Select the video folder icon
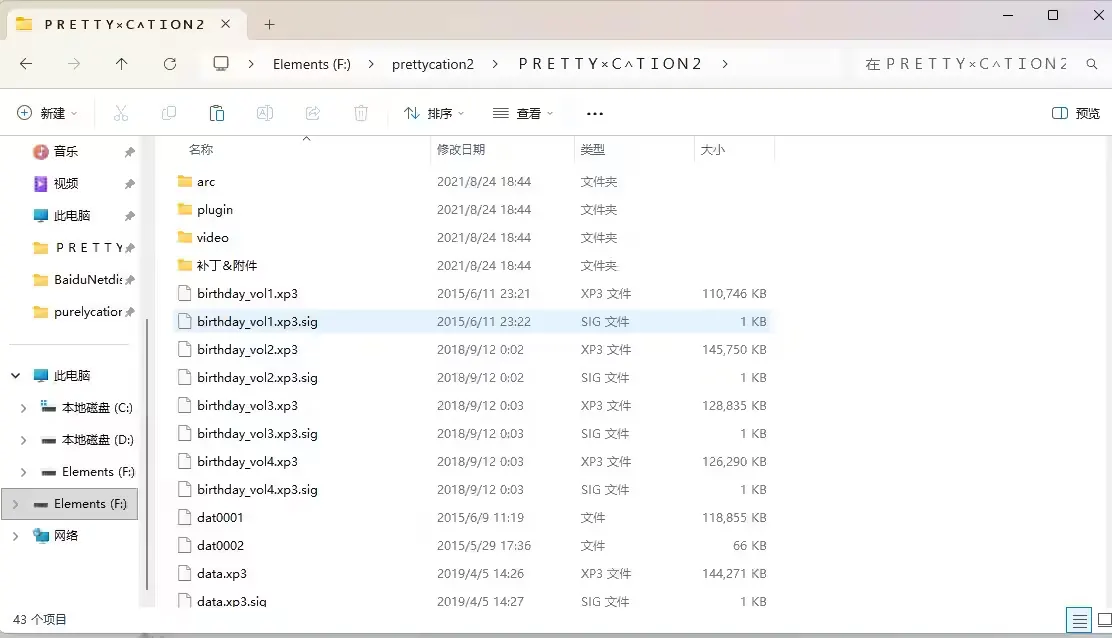This screenshot has height=638, width=1112. pos(185,237)
